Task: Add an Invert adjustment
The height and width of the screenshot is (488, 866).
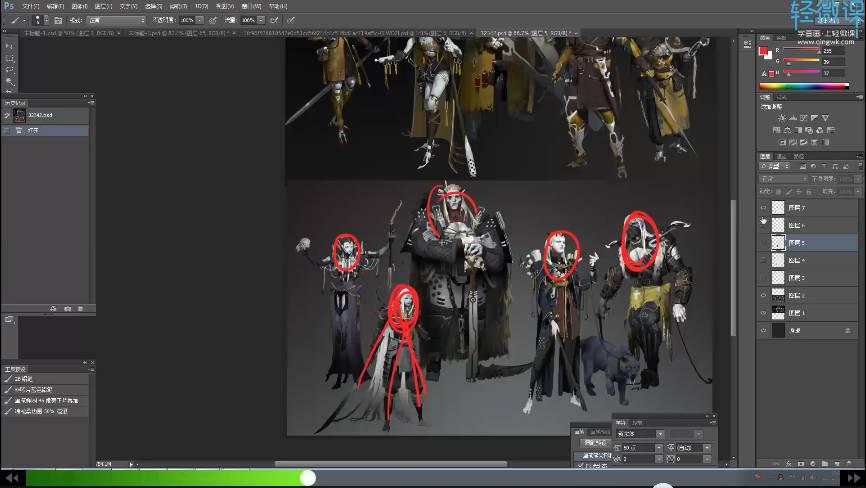Action: tap(782, 142)
